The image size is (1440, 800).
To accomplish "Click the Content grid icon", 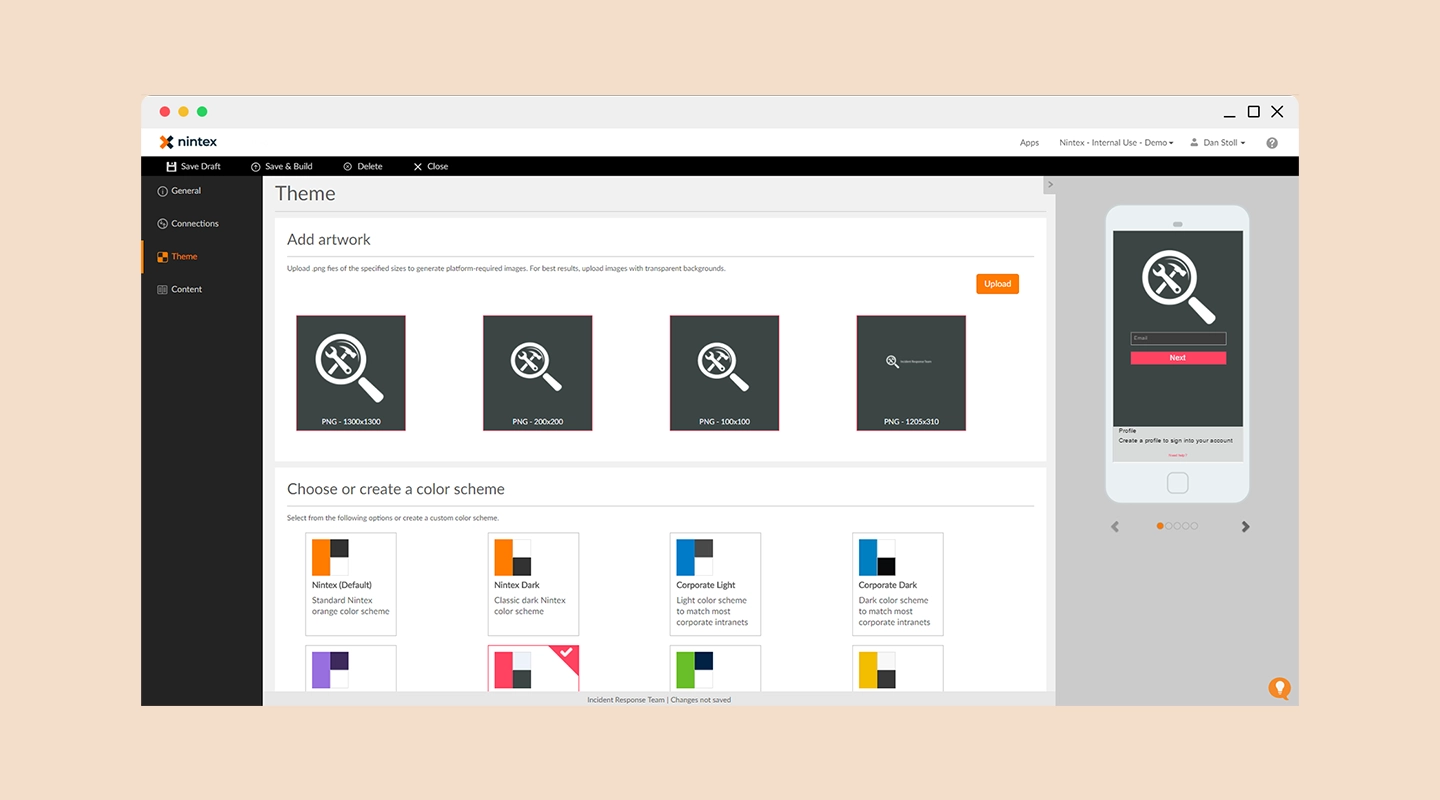I will click(162, 290).
